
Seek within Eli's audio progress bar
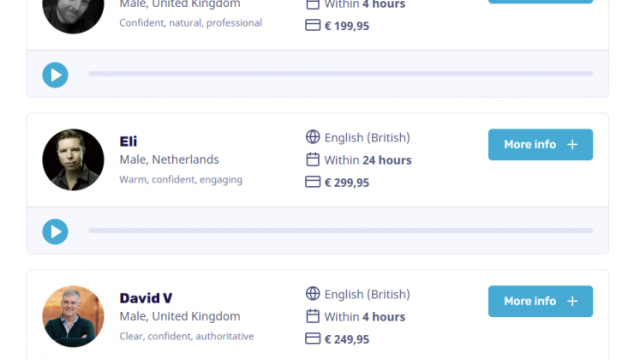tap(341, 230)
